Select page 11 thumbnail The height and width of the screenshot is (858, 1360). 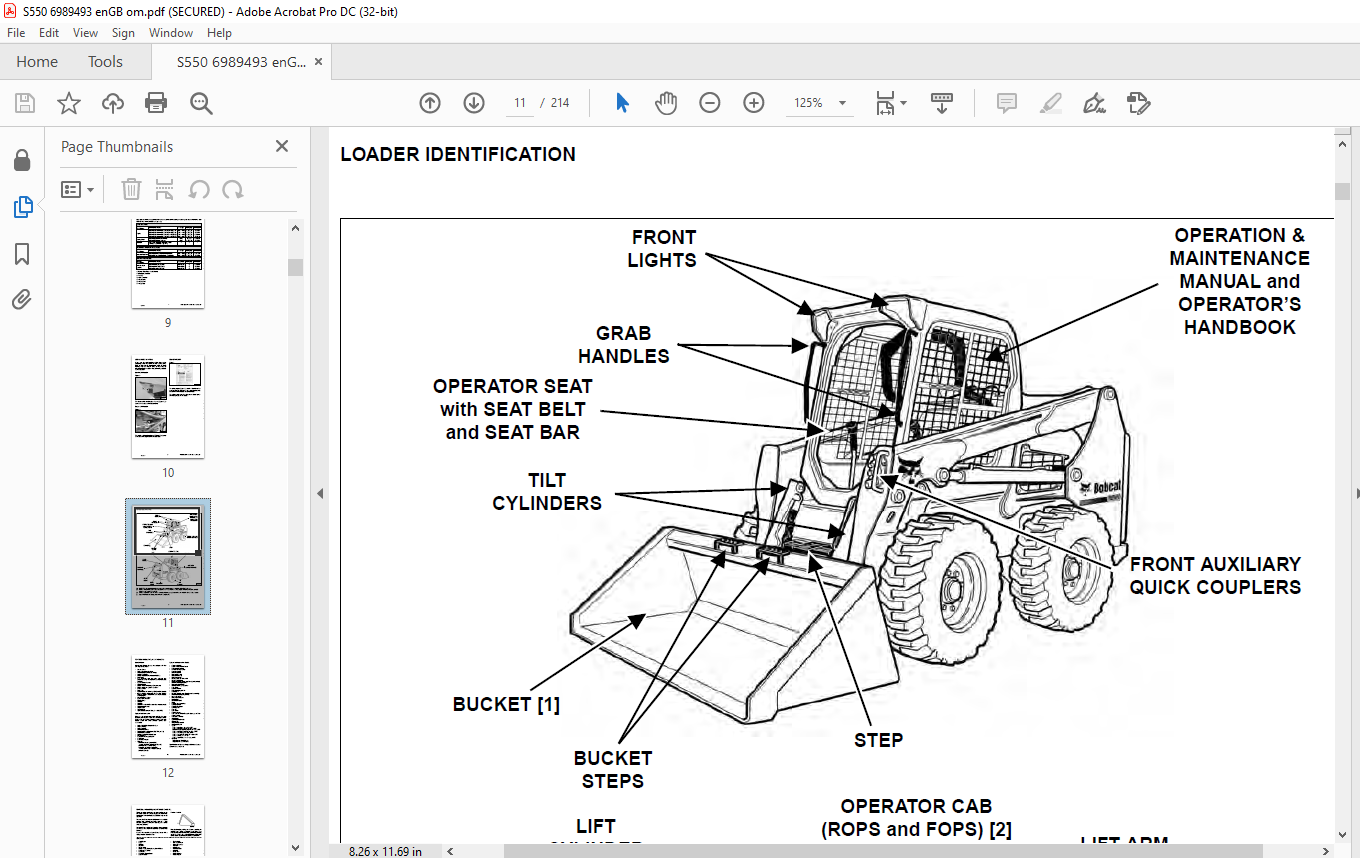pyautogui.click(x=168, y=556)
